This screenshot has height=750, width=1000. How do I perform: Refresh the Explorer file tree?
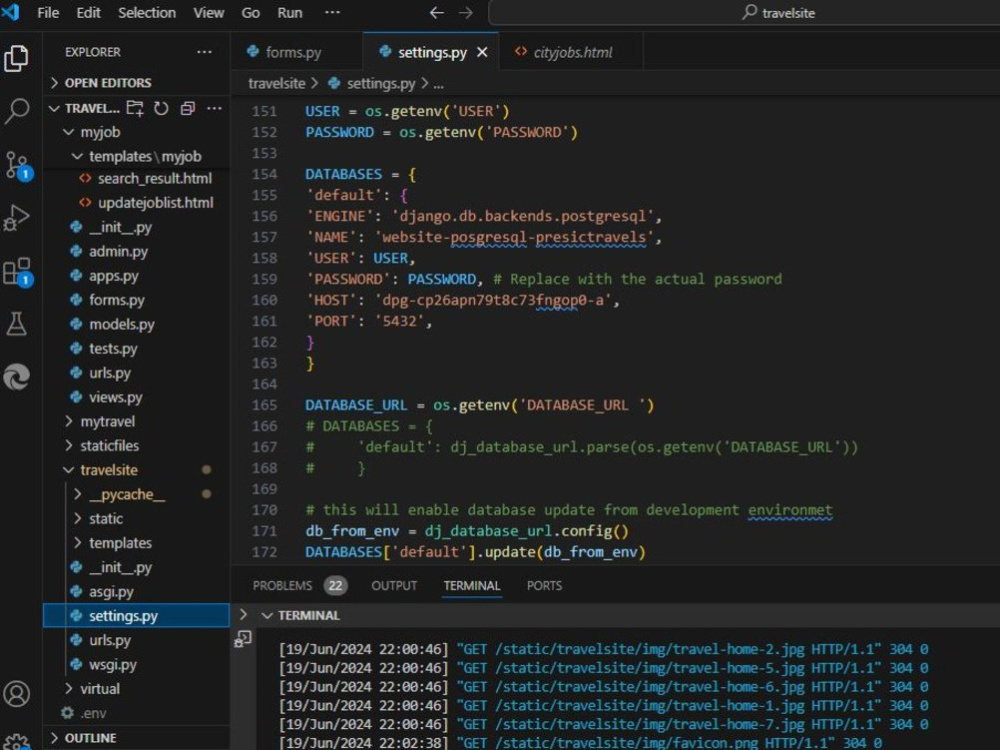coord(164,108)
